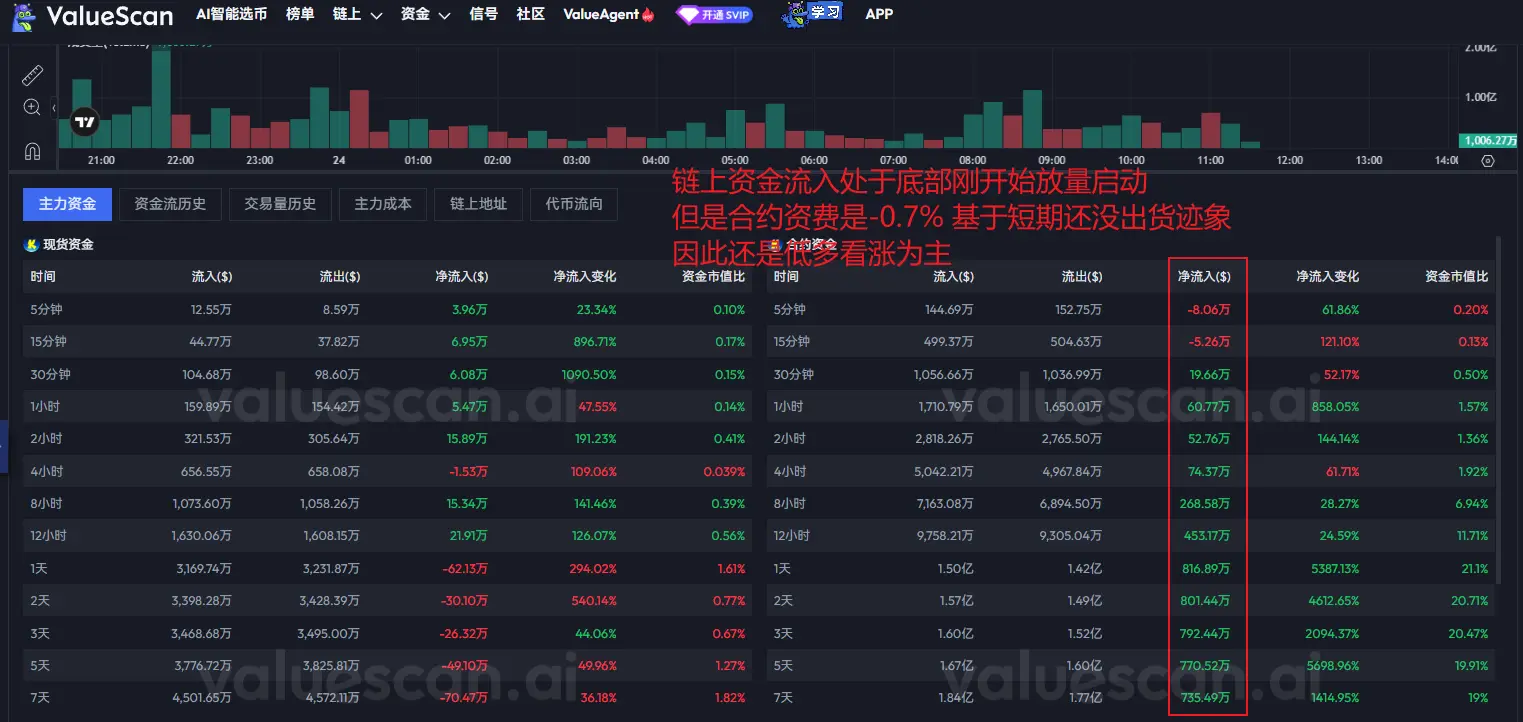1523x722 pixels.
Task: Click the 21.1% market cap ratio
Action: 1475,568
